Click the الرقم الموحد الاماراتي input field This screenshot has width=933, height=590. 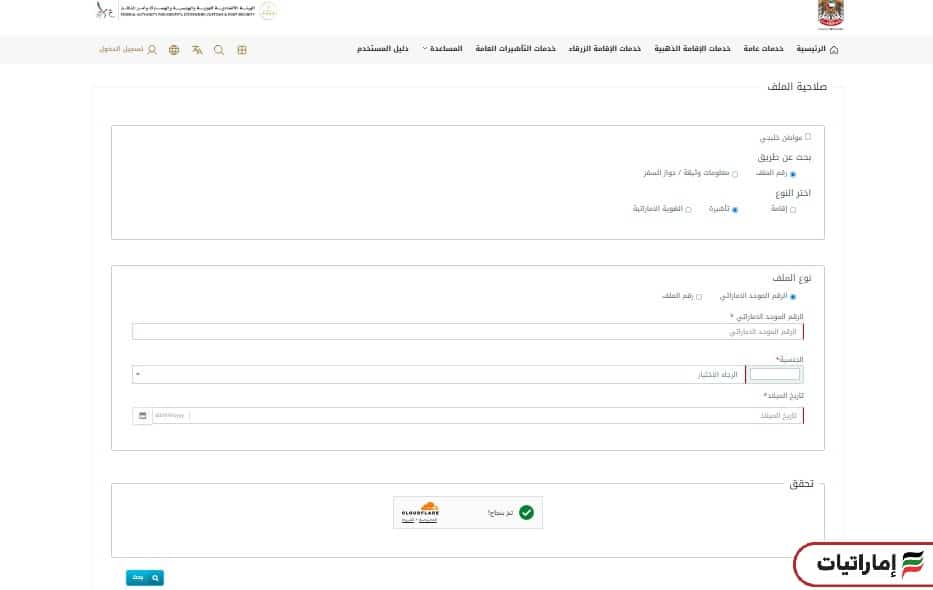(x=466, y=331)
